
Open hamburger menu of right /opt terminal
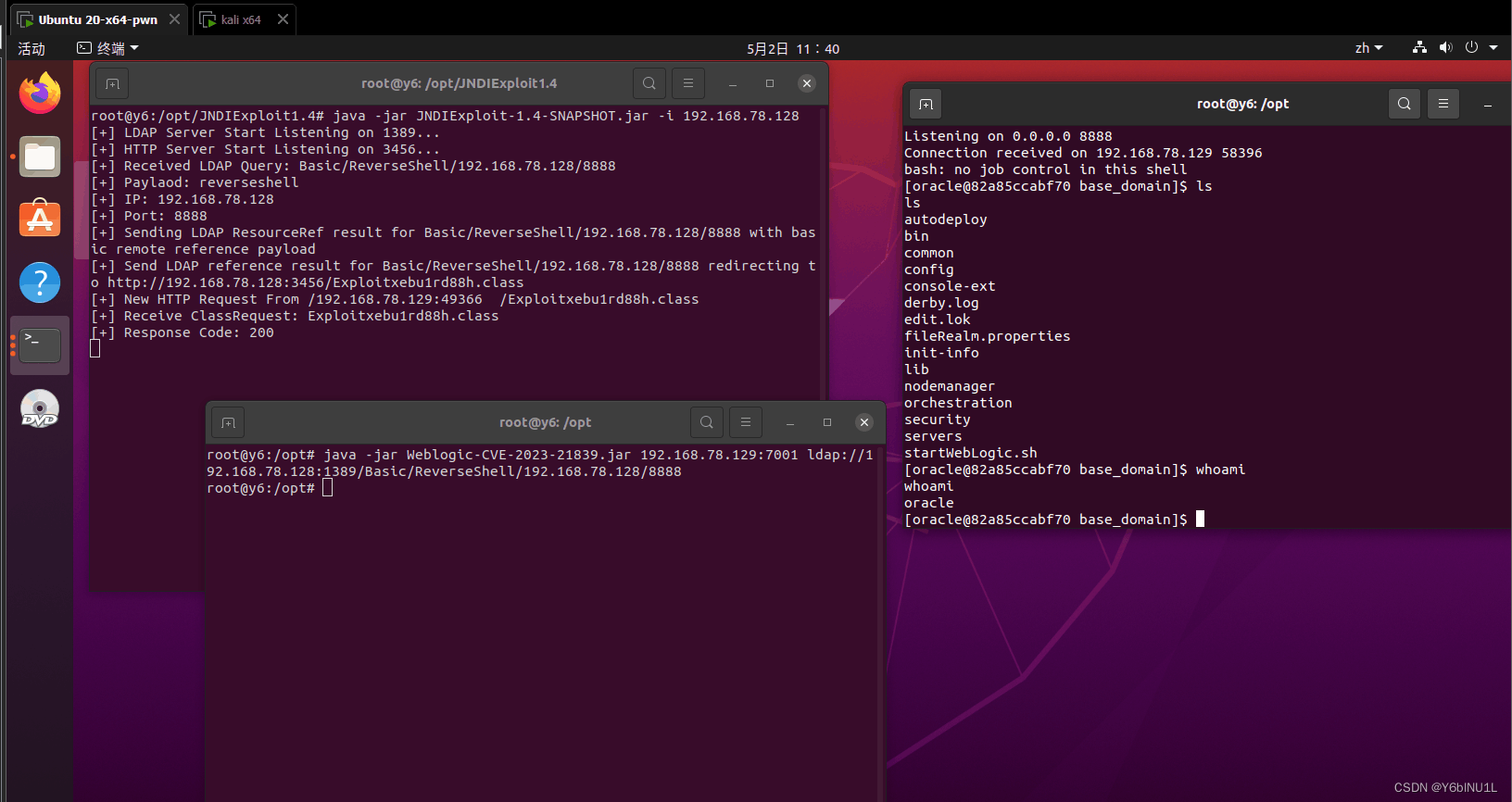(x=1443, y=104)
